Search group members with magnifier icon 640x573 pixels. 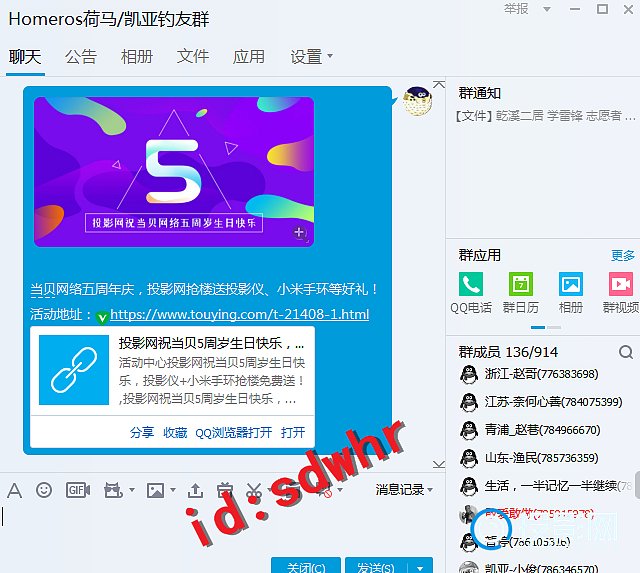(x=626, y=351)
